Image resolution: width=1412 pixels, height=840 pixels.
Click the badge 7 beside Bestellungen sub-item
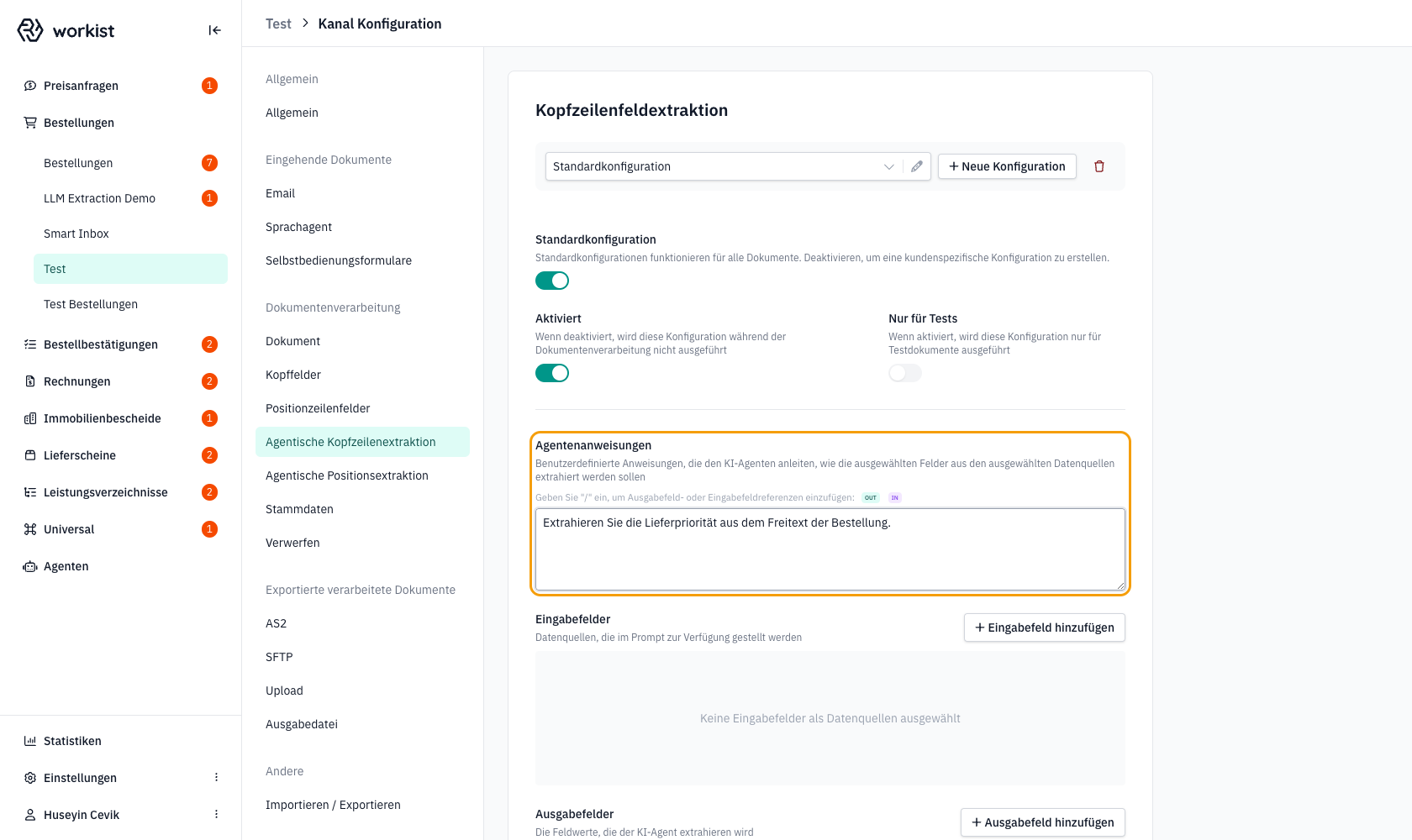click(x=210, y=163)
